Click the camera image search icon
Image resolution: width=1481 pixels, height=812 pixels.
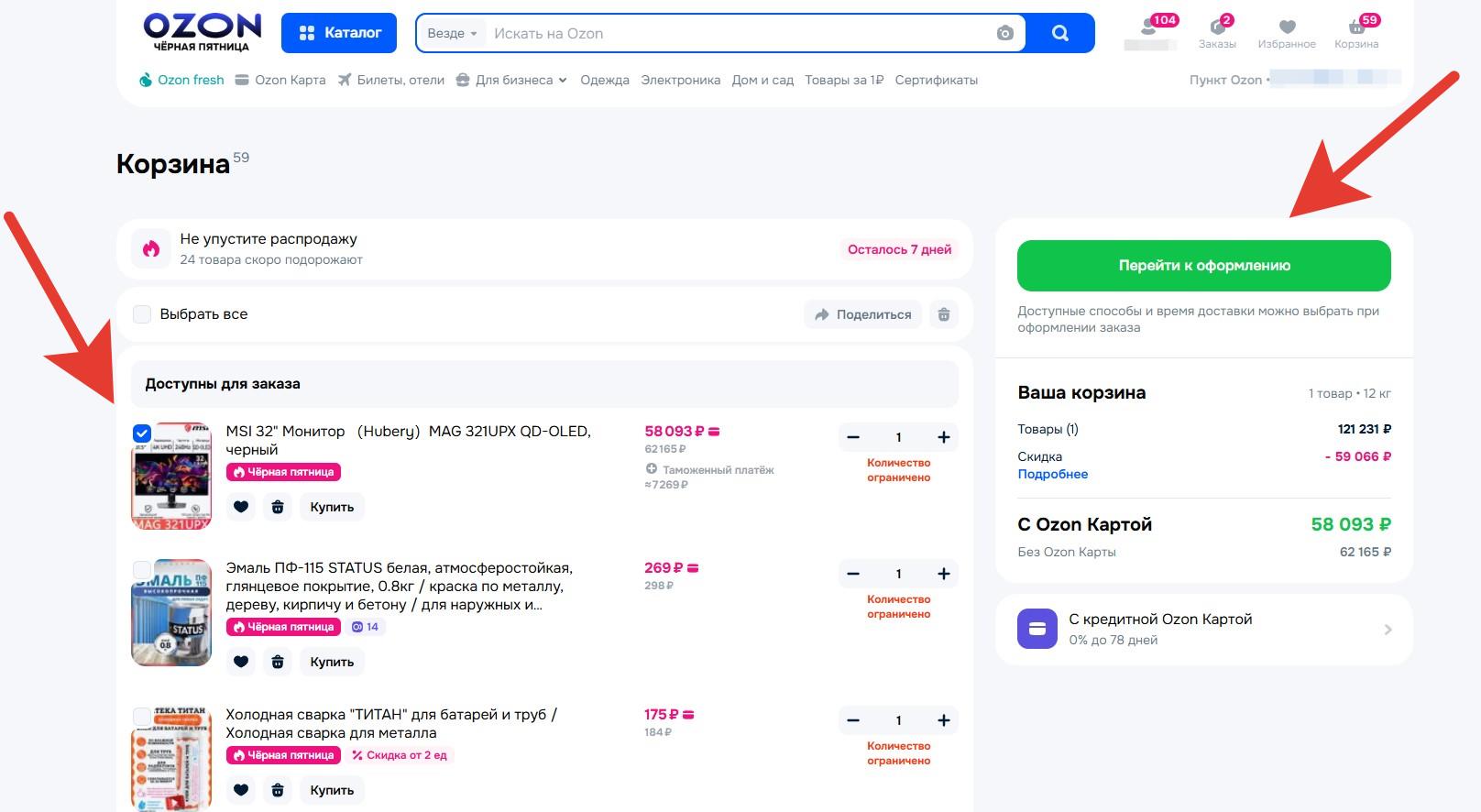[x=1004, y=34]
